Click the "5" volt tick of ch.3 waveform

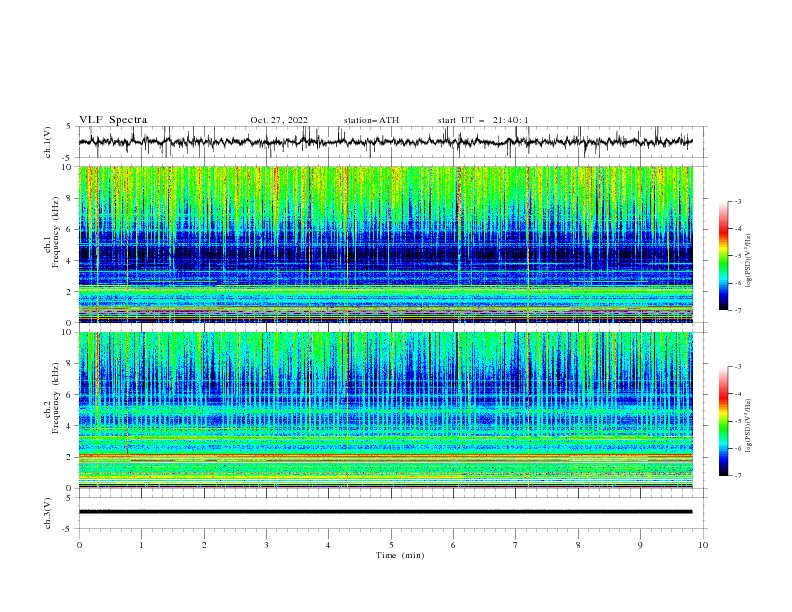click(69, 498)
